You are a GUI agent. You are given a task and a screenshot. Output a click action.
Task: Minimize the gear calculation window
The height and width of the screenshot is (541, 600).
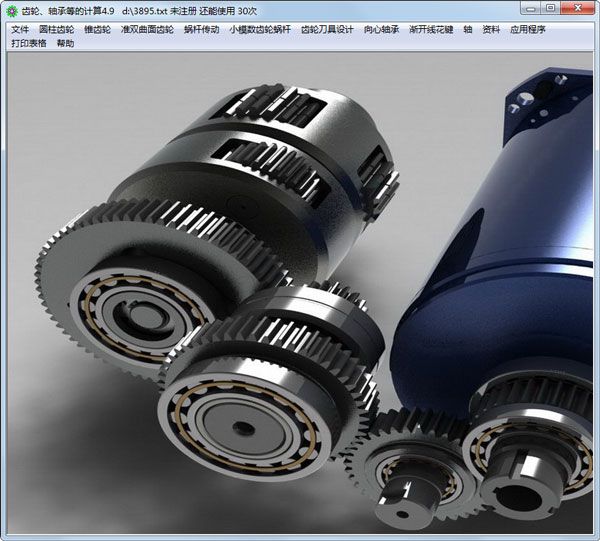pos(527,9)
